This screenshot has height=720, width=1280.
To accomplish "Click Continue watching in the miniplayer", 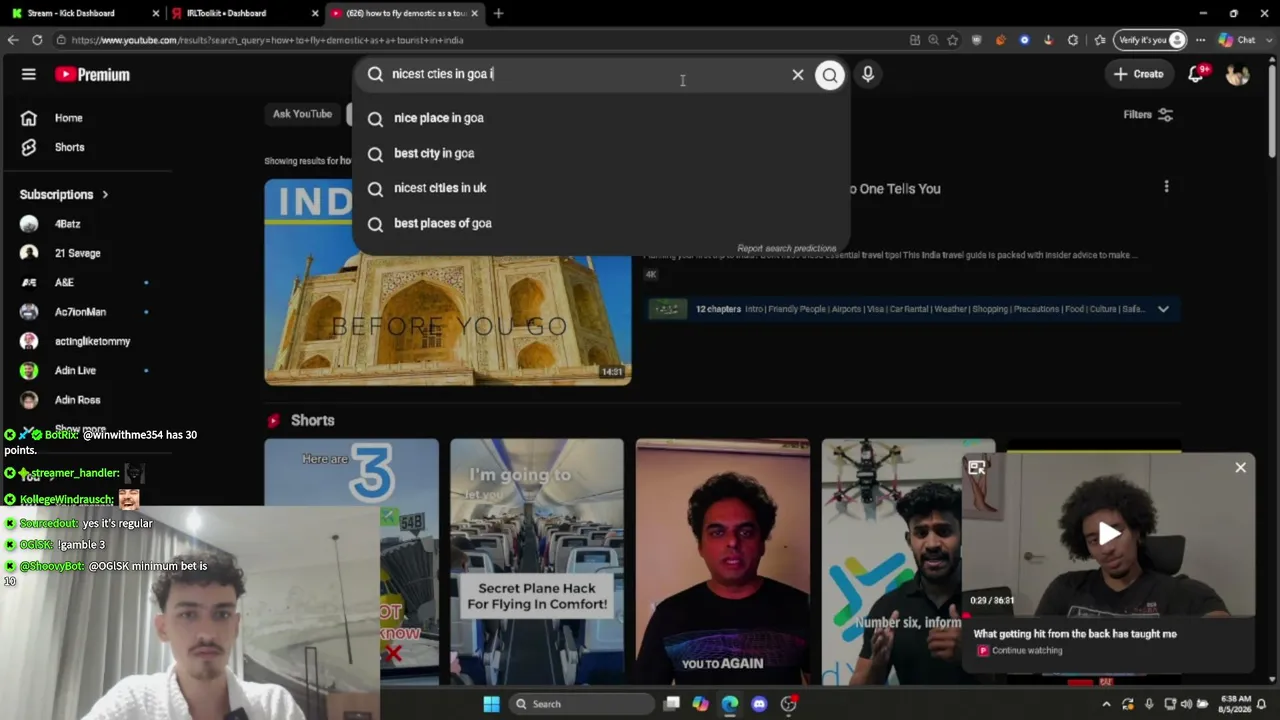I will [x=1027, y=650].
